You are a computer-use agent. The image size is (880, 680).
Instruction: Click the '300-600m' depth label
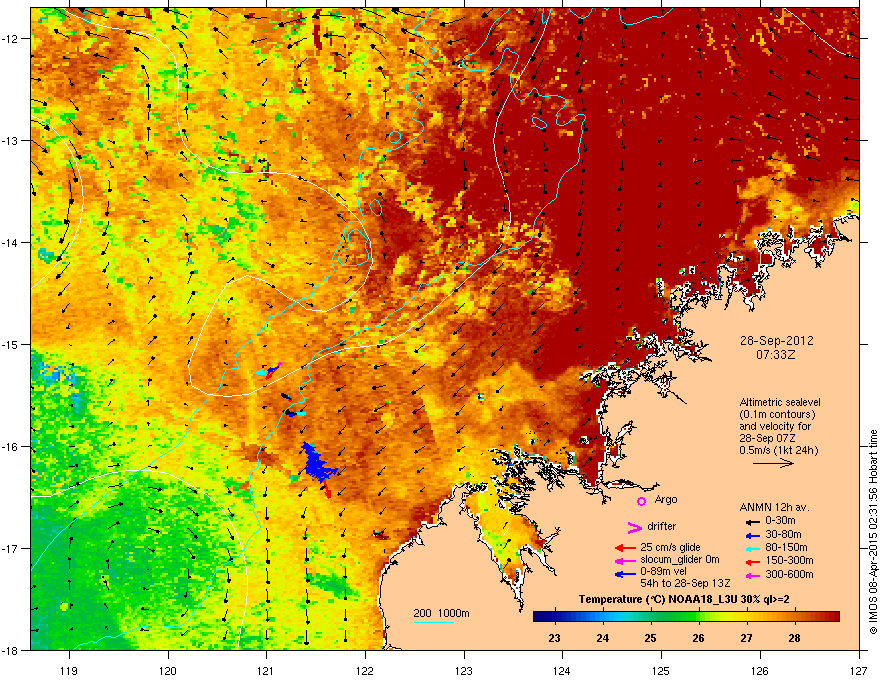point(789,574)
